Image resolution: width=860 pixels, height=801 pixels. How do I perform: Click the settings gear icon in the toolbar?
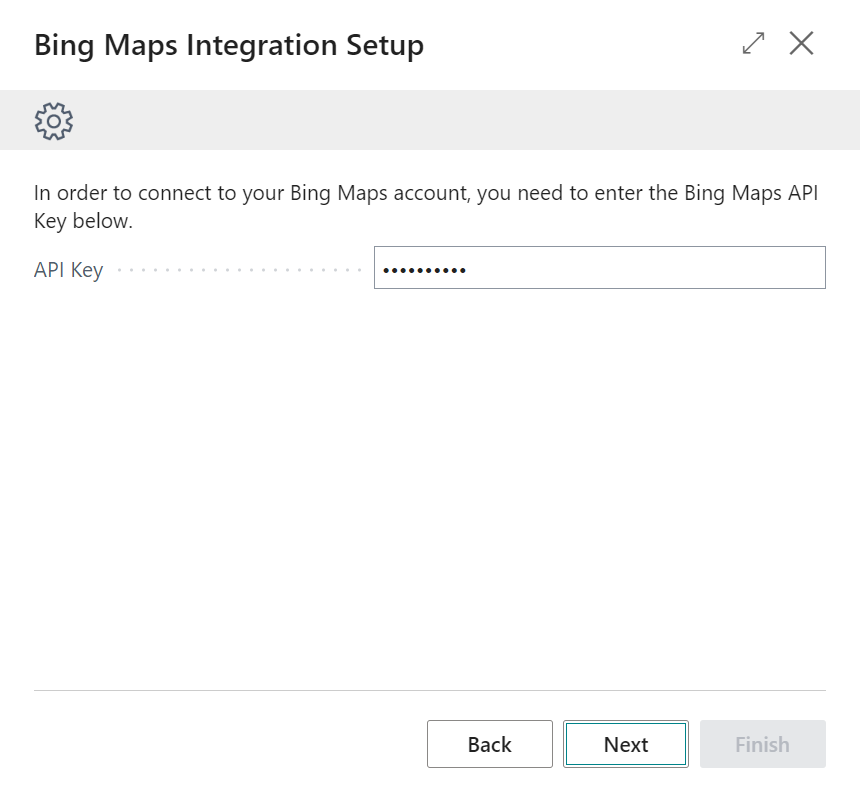tap(52, 120)
